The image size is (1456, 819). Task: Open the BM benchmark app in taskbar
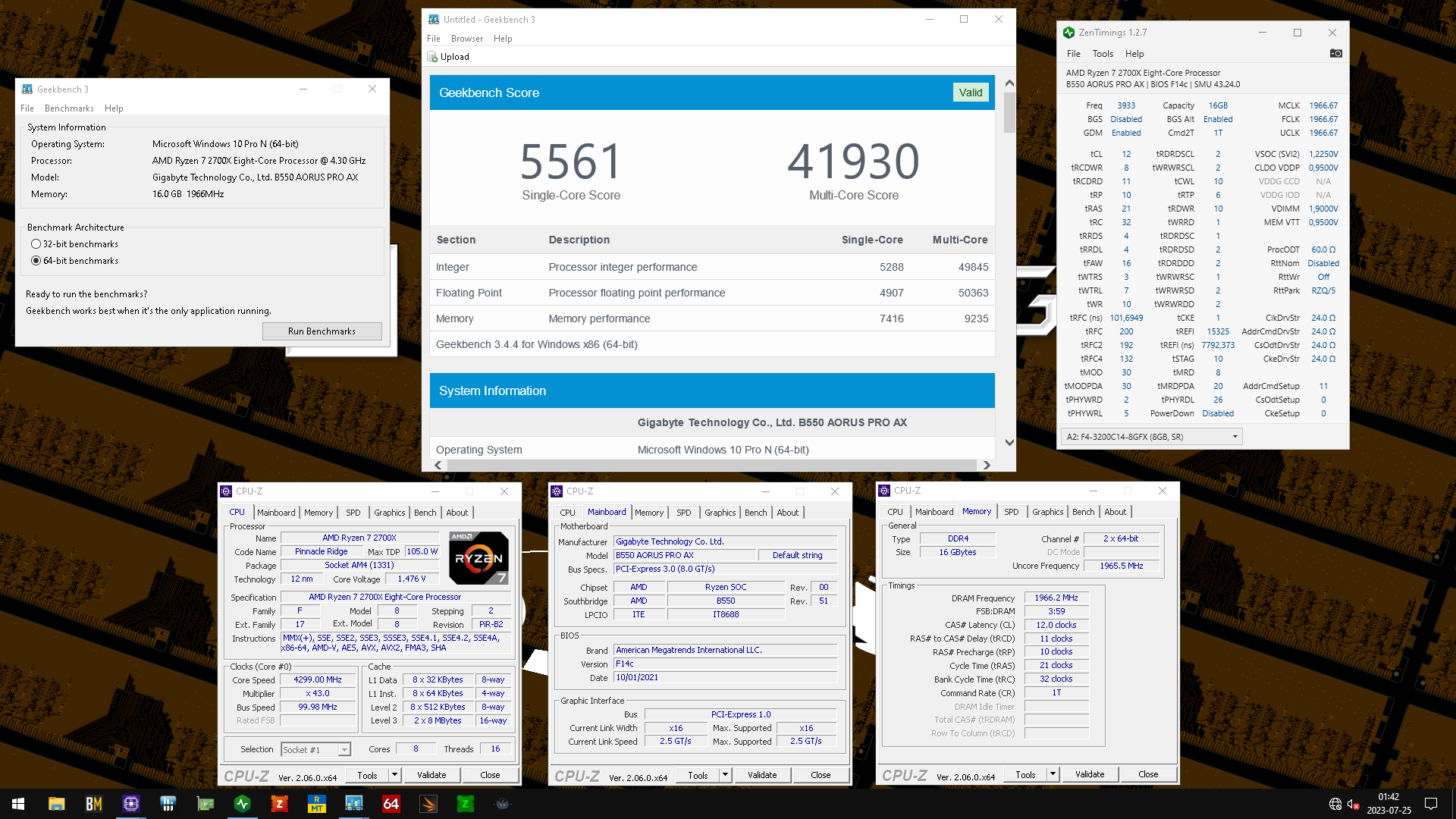click(x=93, y=803)
